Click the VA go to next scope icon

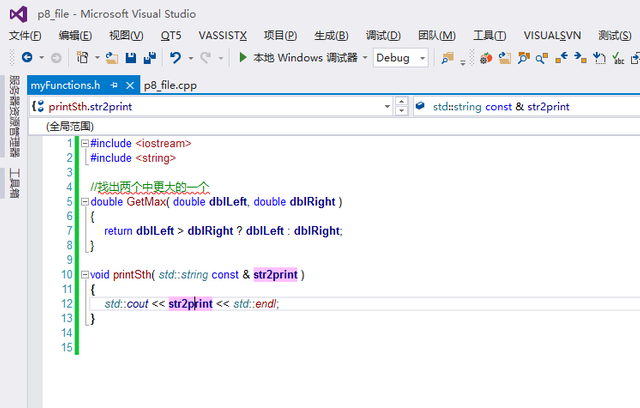tap(580, 58)
